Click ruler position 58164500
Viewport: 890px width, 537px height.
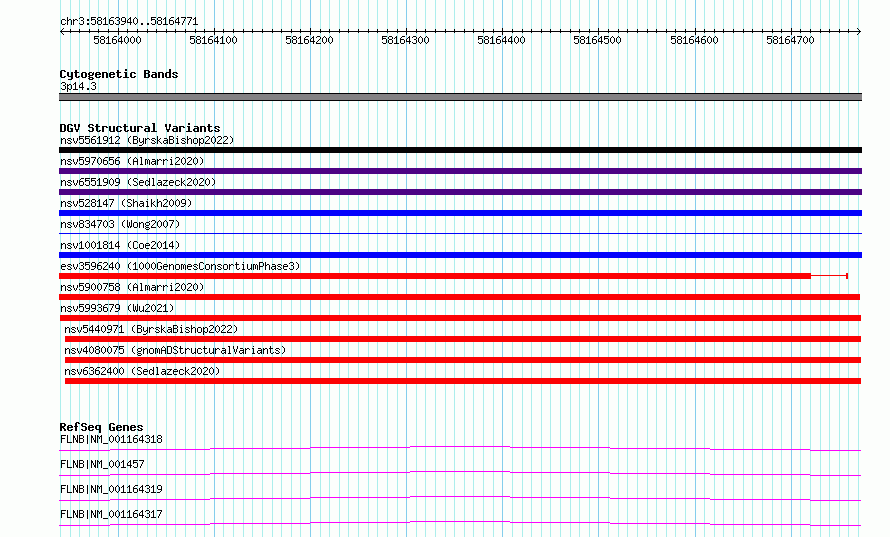click(x=597, y=40)
